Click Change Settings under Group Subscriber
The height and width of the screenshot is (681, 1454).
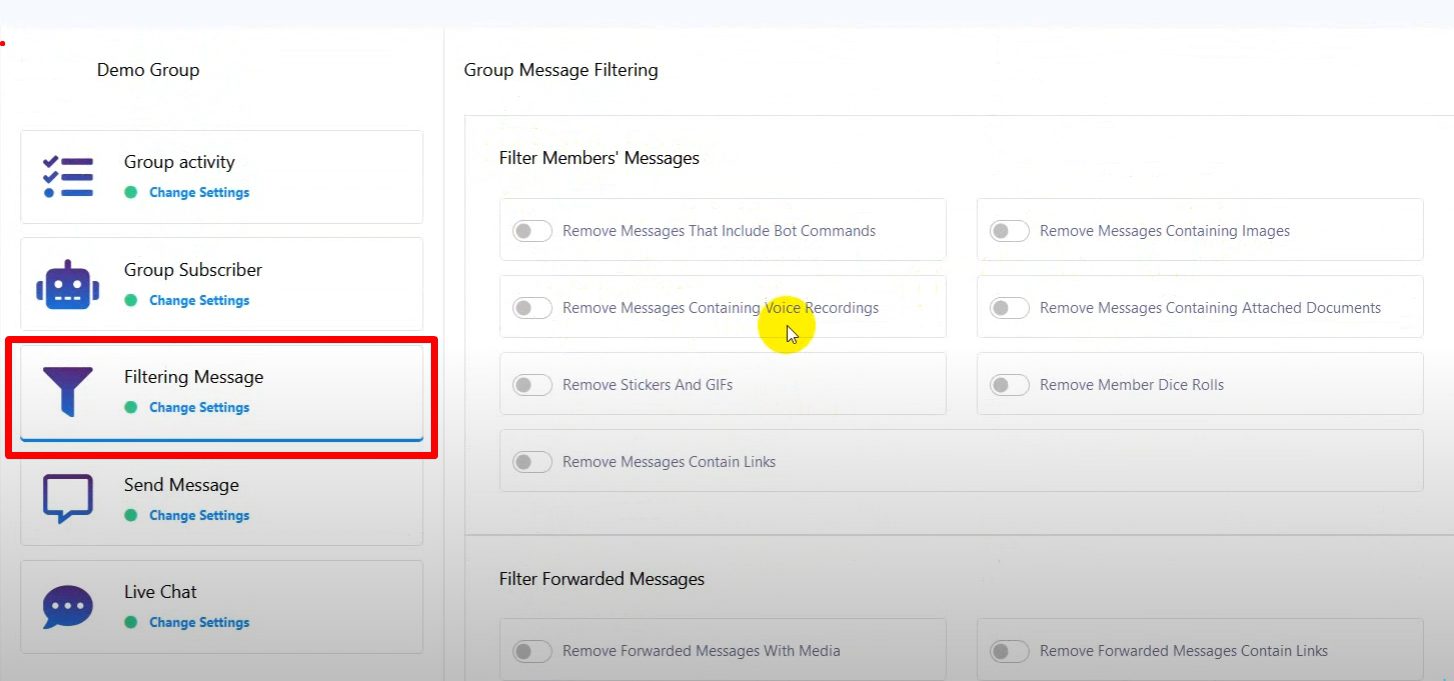pyautogui.click(x=199, y=301)
